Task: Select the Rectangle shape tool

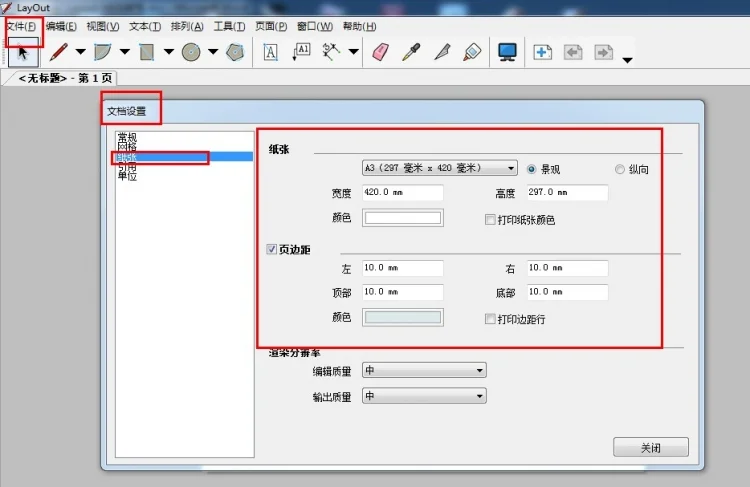Action: (146, 52)
